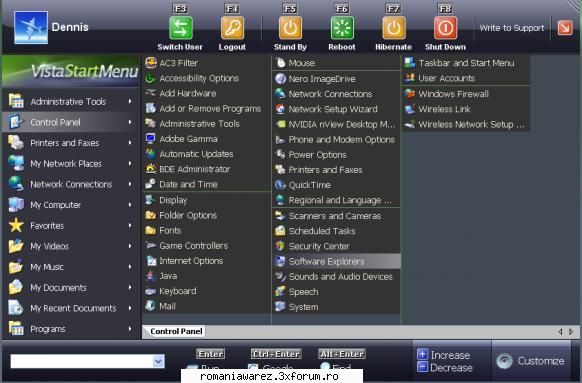Launch Add Hardware wizard
Screen dimensions: 582x383
coord(206,93)
